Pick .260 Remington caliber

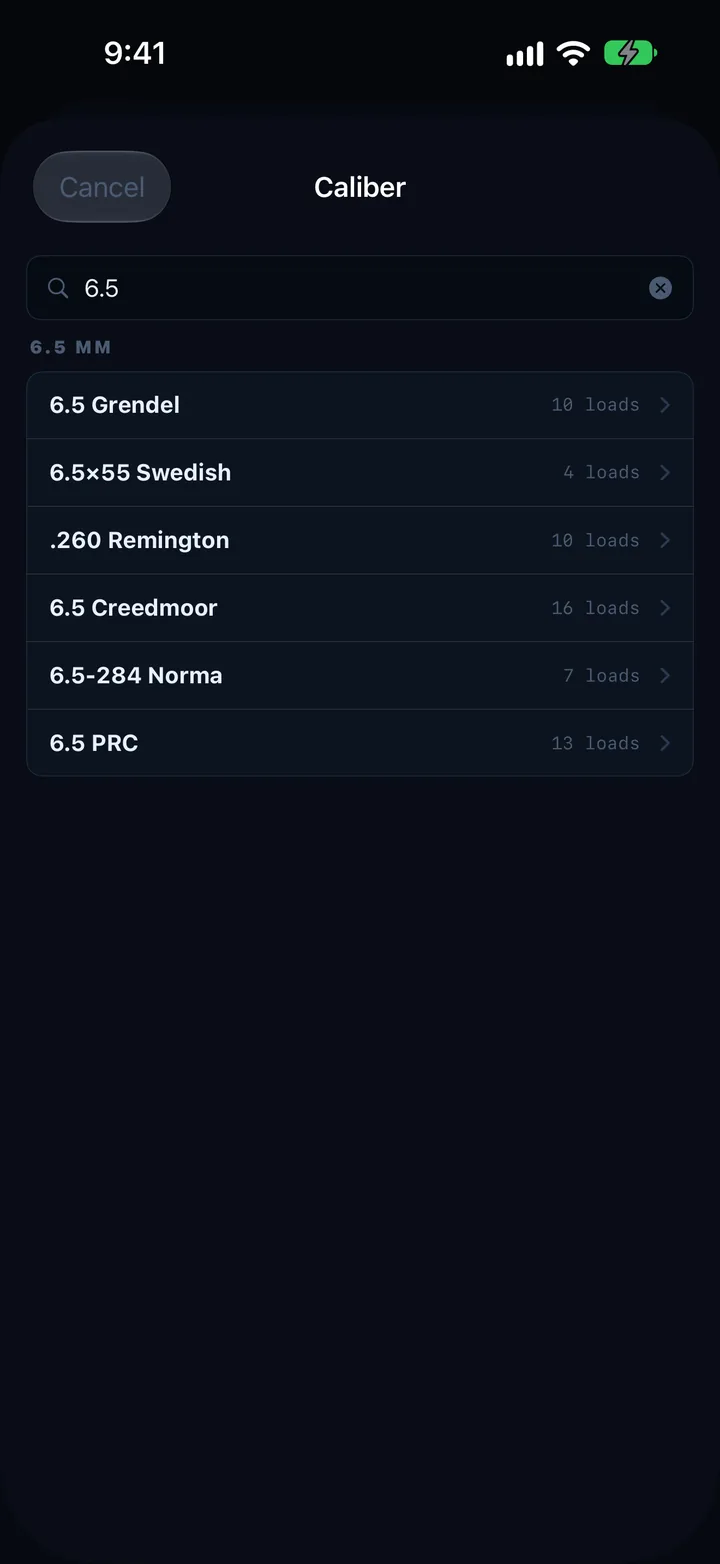(x=360, y=540)
